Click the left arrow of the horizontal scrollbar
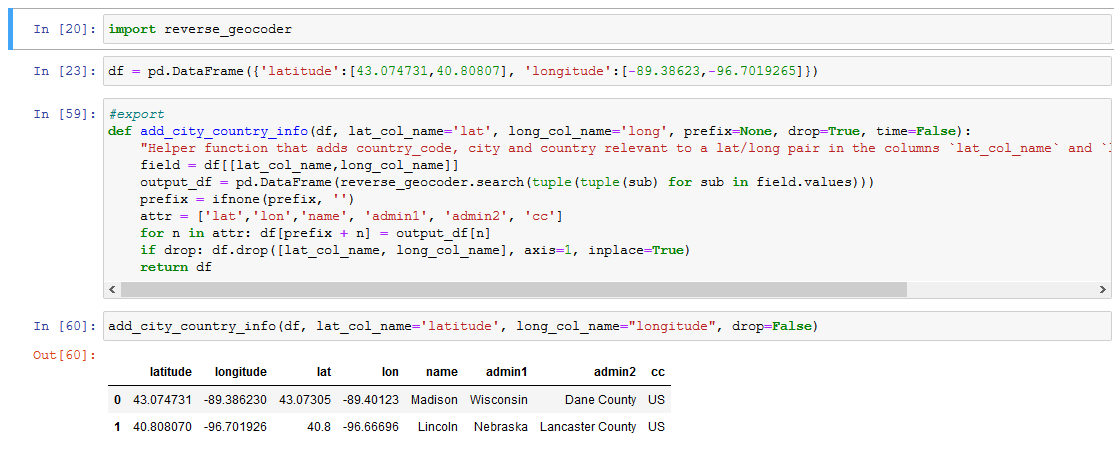Viewport: 1114px width, 458px height. point(112,290)
